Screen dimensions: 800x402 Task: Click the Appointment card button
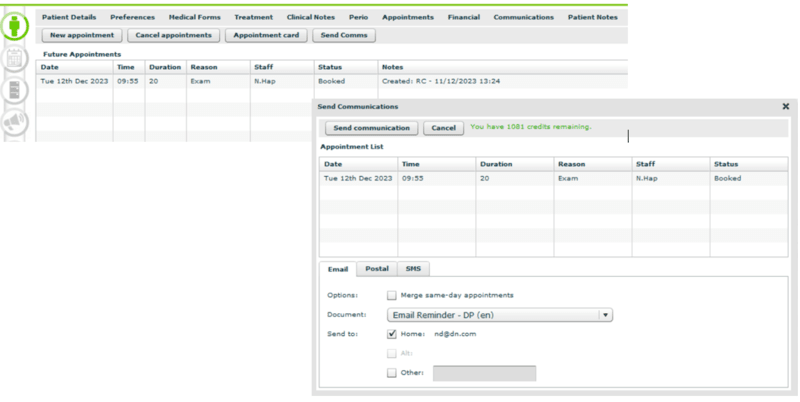tap(264, 35)
